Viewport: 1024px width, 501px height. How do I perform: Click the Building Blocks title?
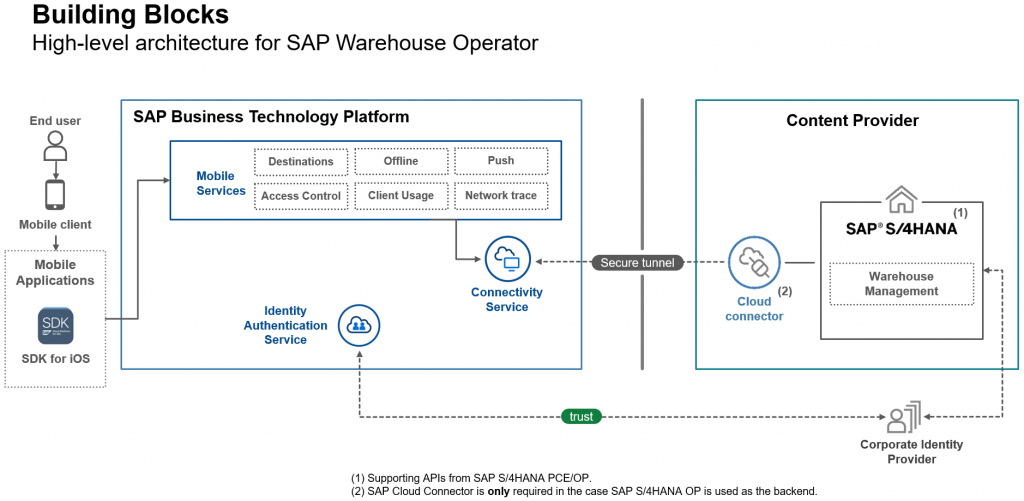click(x=131, y=14)
